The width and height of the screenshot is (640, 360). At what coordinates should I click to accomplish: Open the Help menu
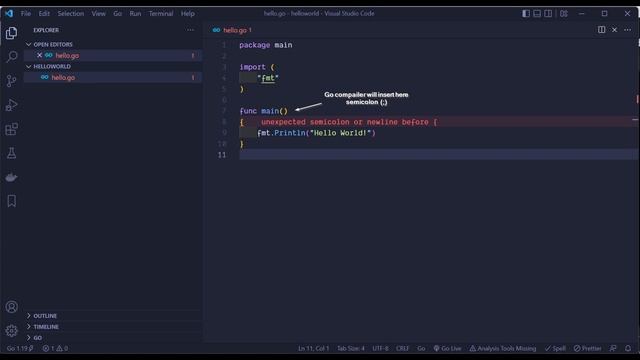pos(188,13)
